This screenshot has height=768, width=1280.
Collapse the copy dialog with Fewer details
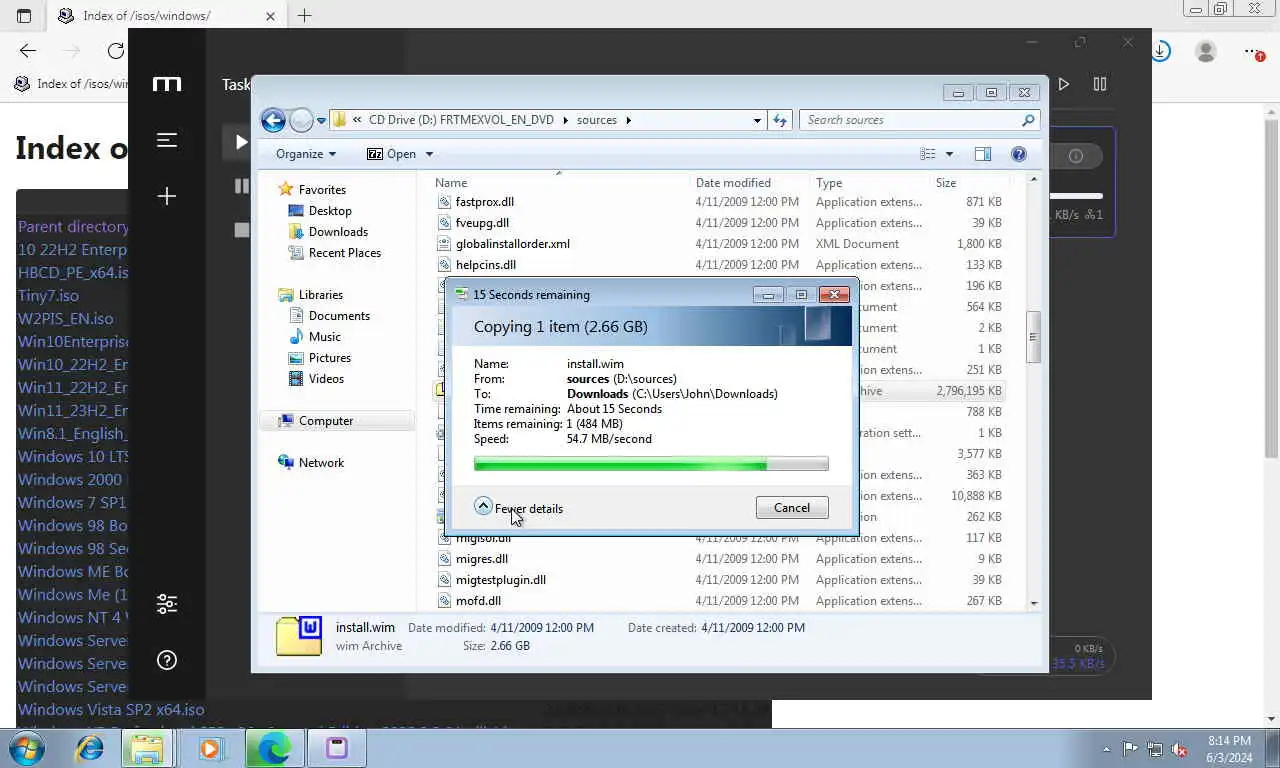pyautogui.click(x=518, y=508)
